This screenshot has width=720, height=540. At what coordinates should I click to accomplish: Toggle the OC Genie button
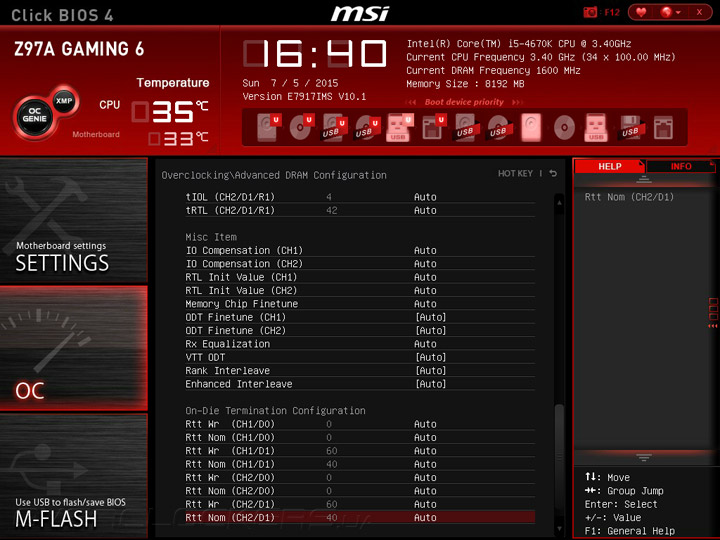click(34, 115)
